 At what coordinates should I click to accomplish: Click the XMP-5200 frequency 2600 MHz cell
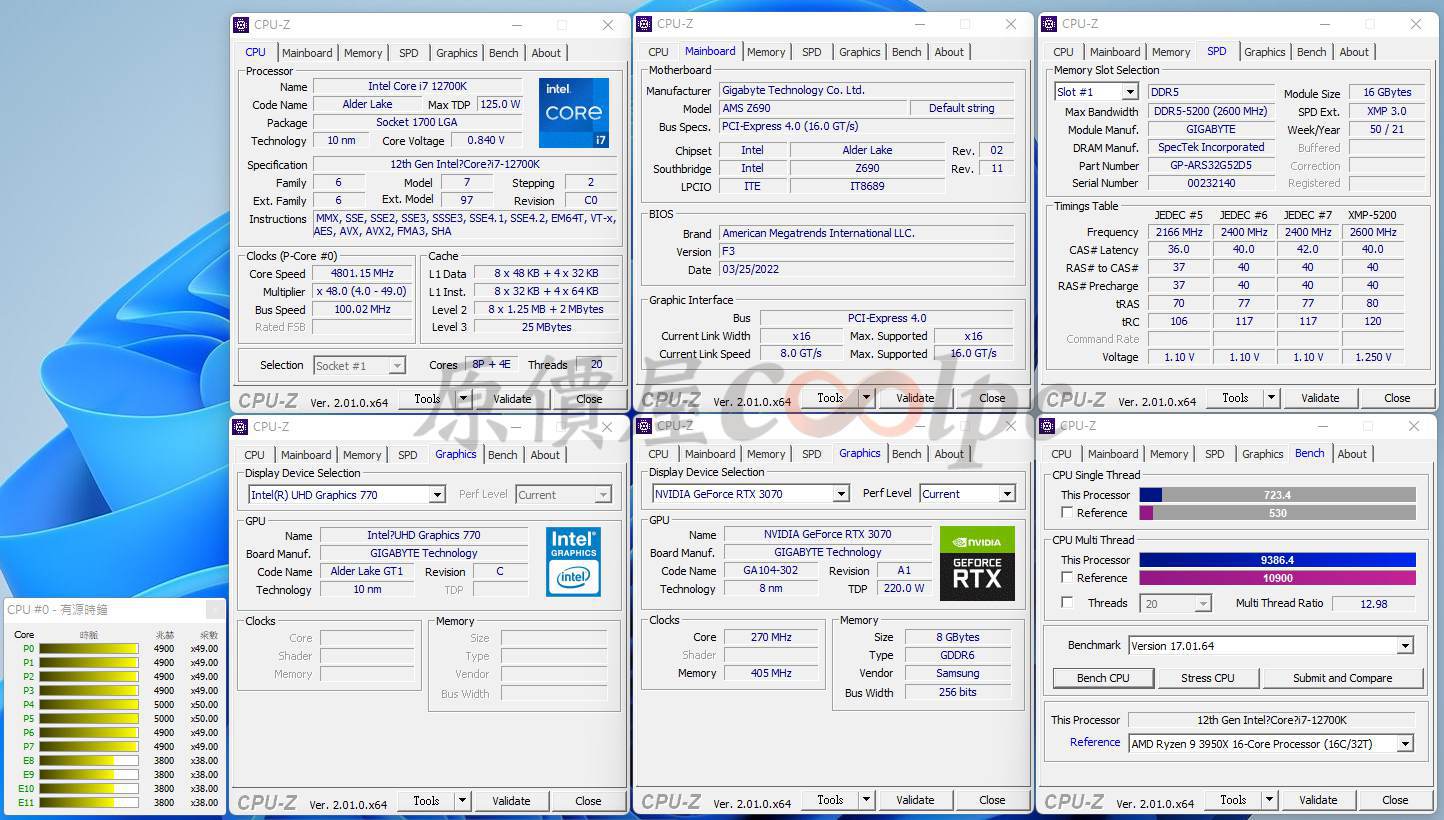pos(1372,232)
